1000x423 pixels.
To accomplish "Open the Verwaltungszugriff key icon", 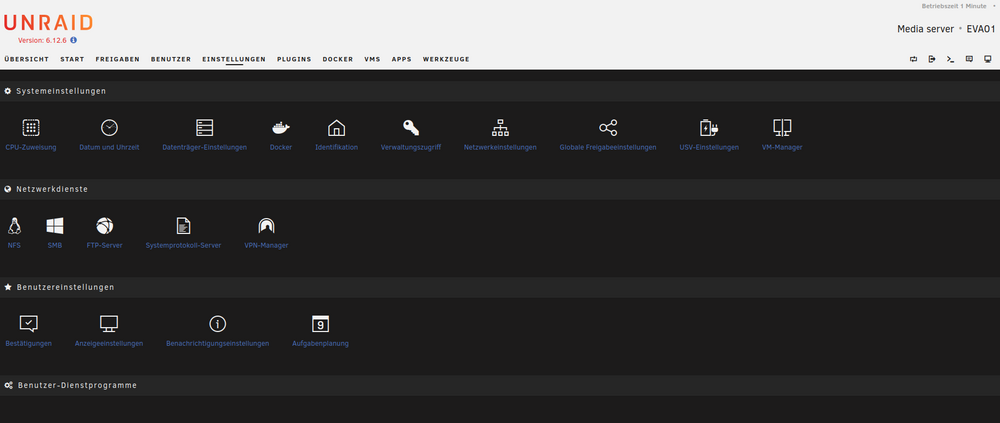I will 411,128.
